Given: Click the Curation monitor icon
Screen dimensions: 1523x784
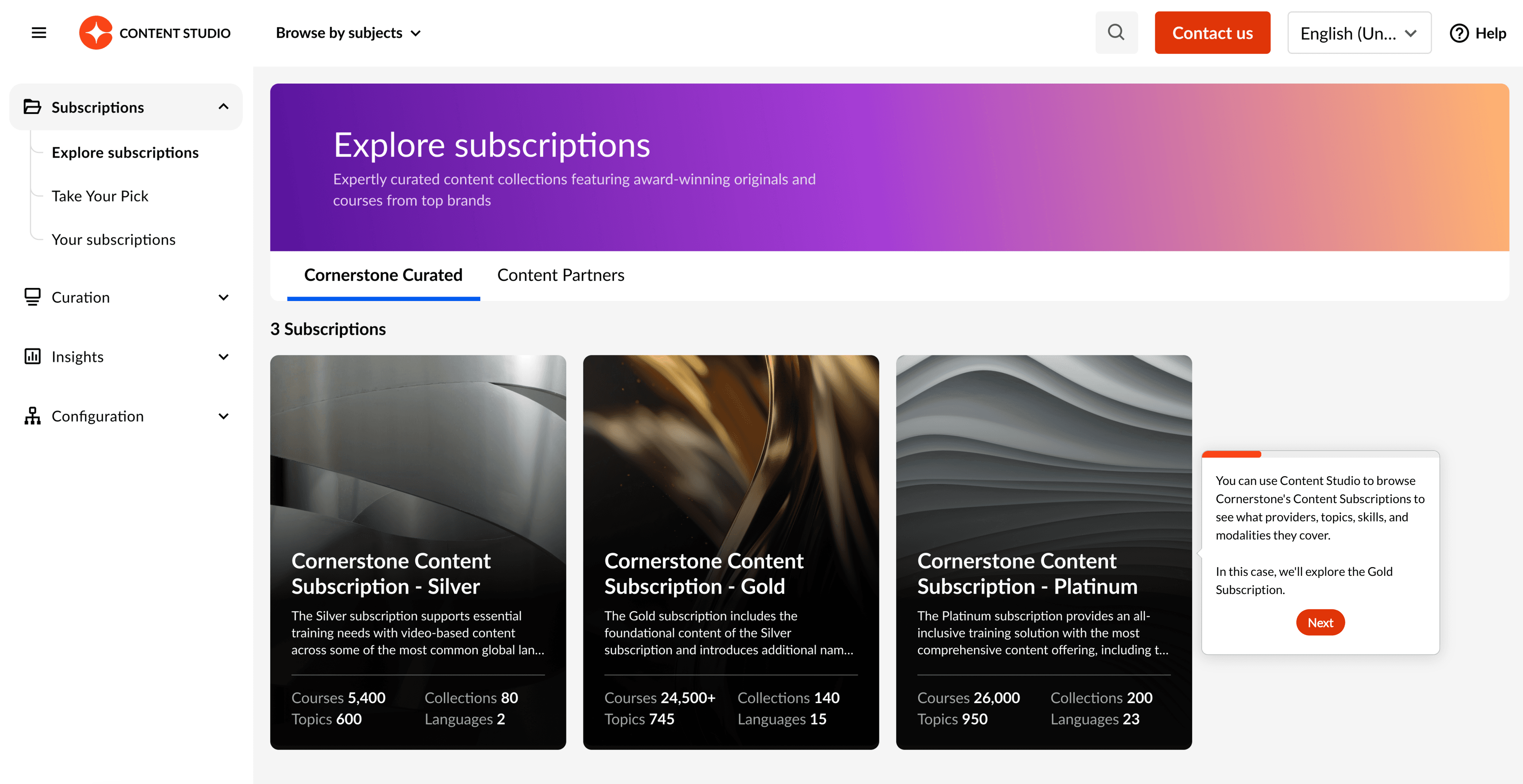Looking at the screenshot, I should point(33,297).
